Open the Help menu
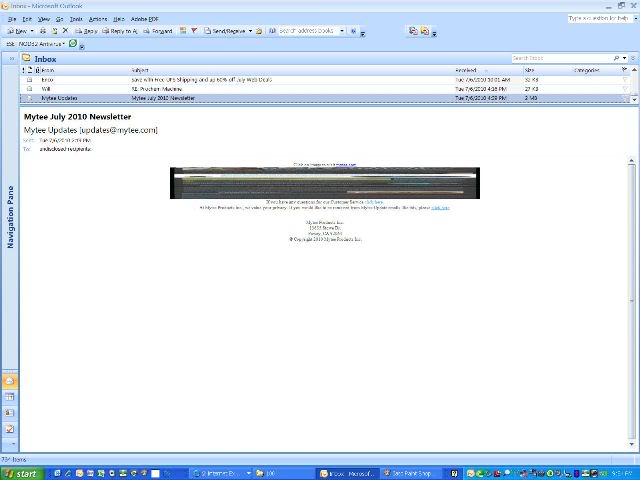 click(119, 19)
